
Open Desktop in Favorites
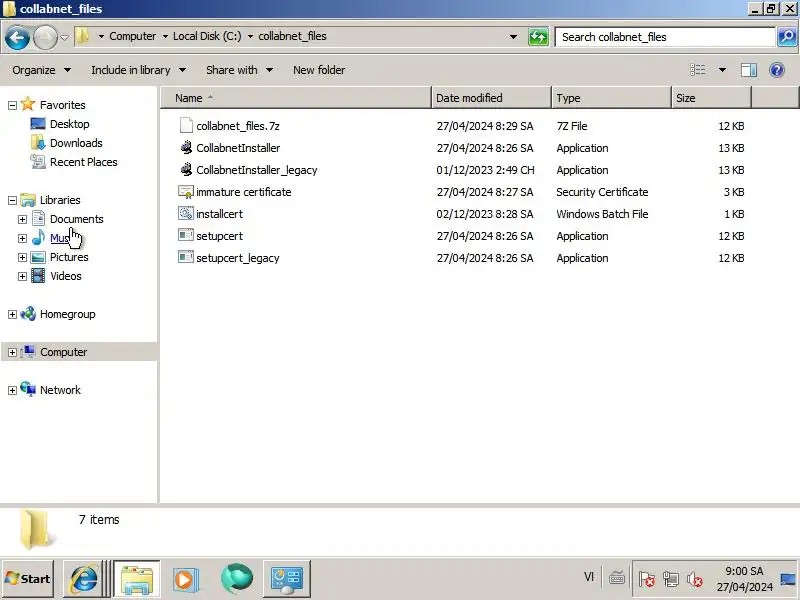click(69, 124)
